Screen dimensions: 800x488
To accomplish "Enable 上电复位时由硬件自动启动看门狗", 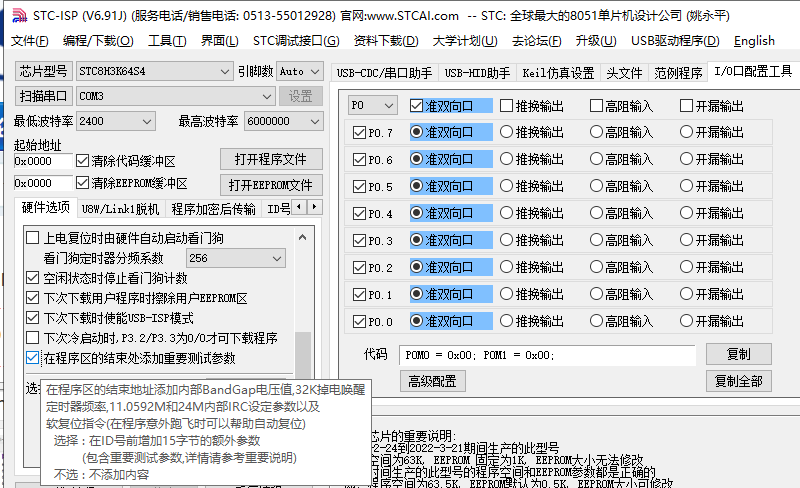I will point(33,238).
